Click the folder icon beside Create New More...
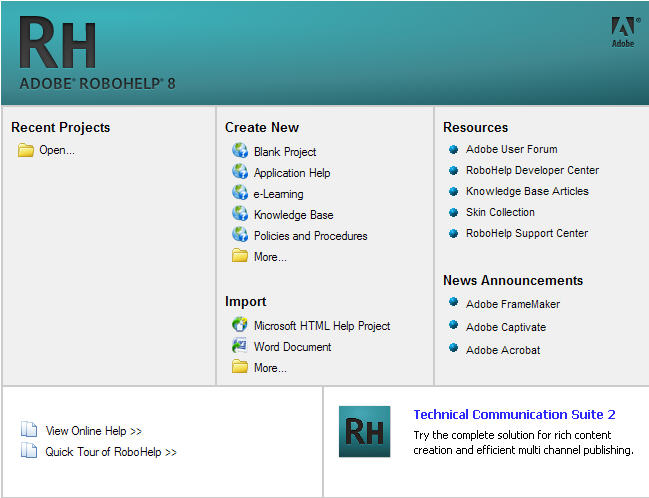649x498 pixels. click(x=240, y=255)
